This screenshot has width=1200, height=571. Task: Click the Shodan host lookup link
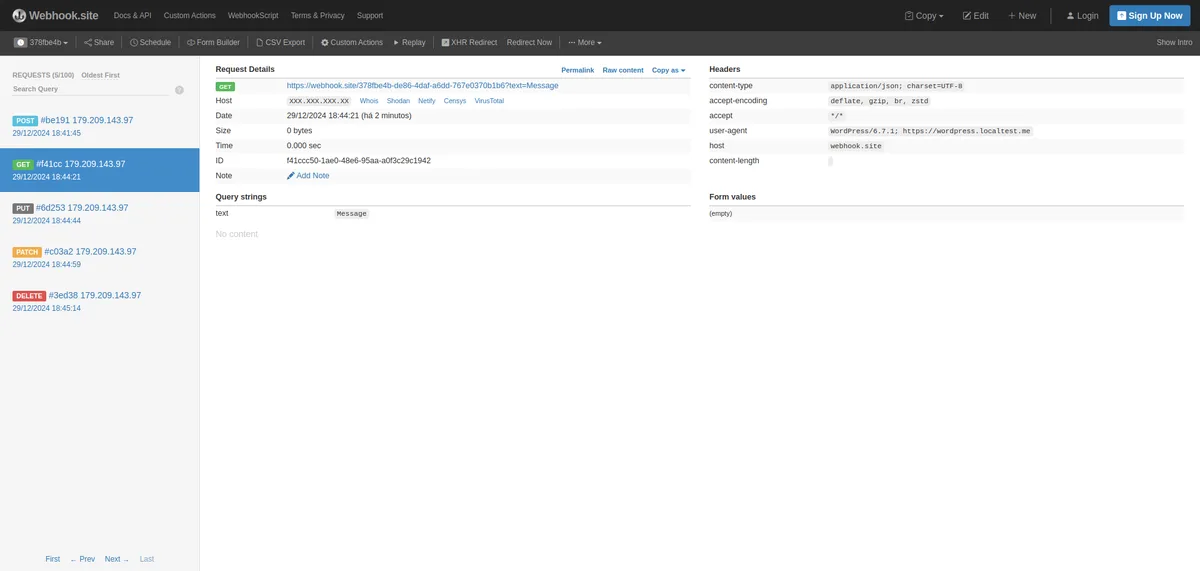[x=398, y=101]
